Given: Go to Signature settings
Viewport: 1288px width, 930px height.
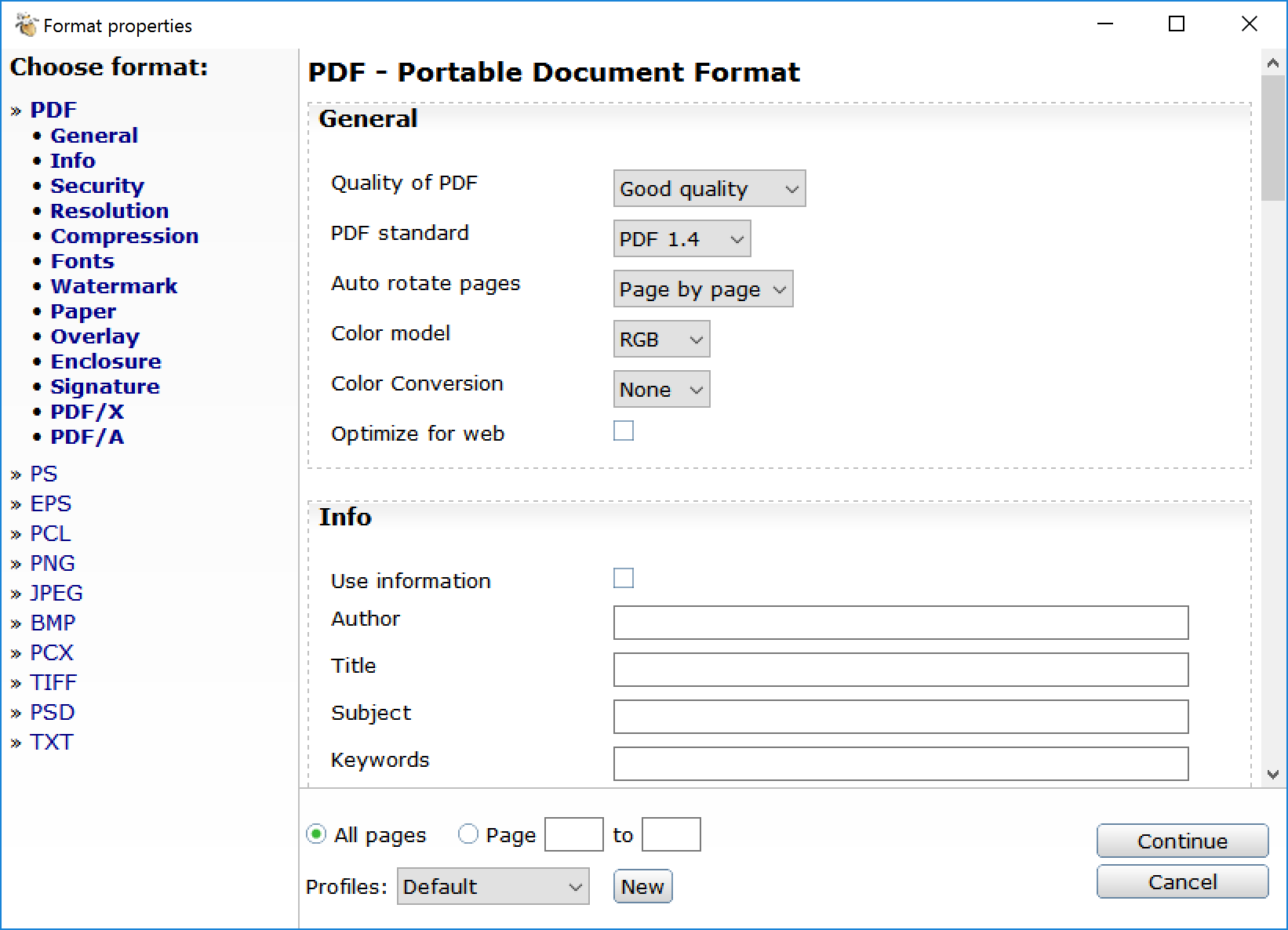Looking at the screenshot, I should coord(105,387).
